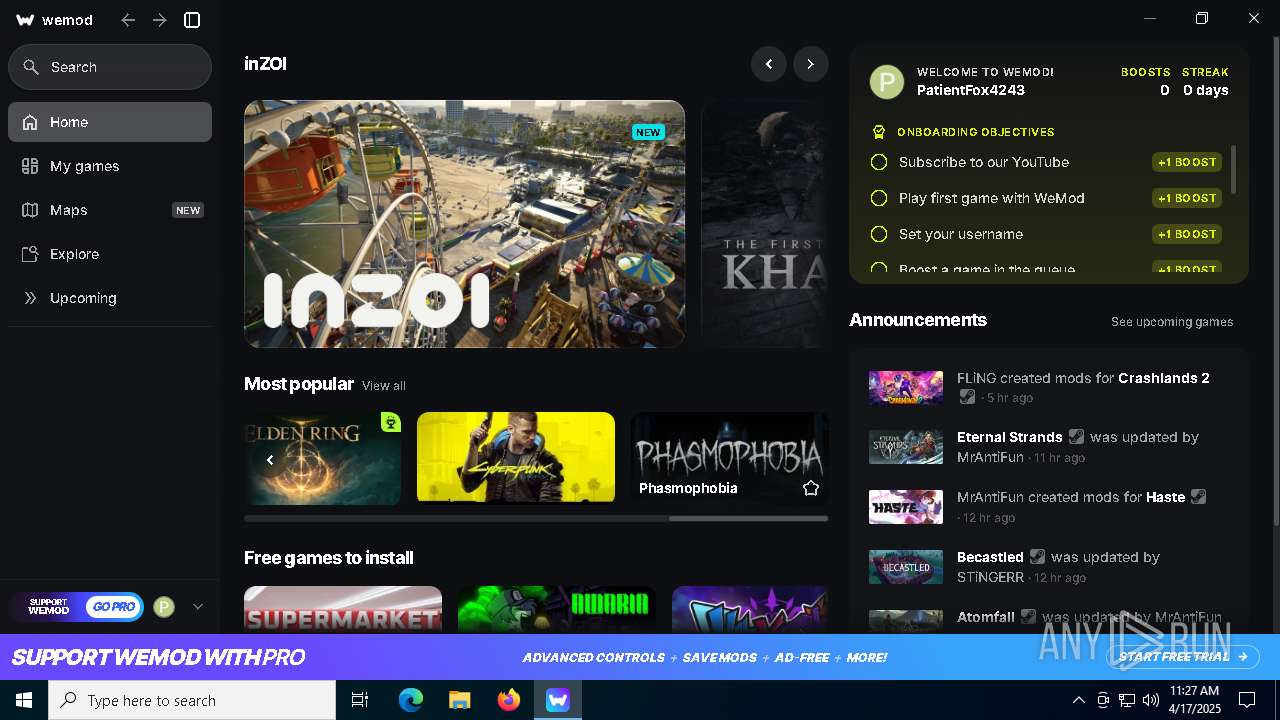This screenshot has height=720, width=1280.
Task: Click Haste announcement thumbnail
Action: coord(906,507)
